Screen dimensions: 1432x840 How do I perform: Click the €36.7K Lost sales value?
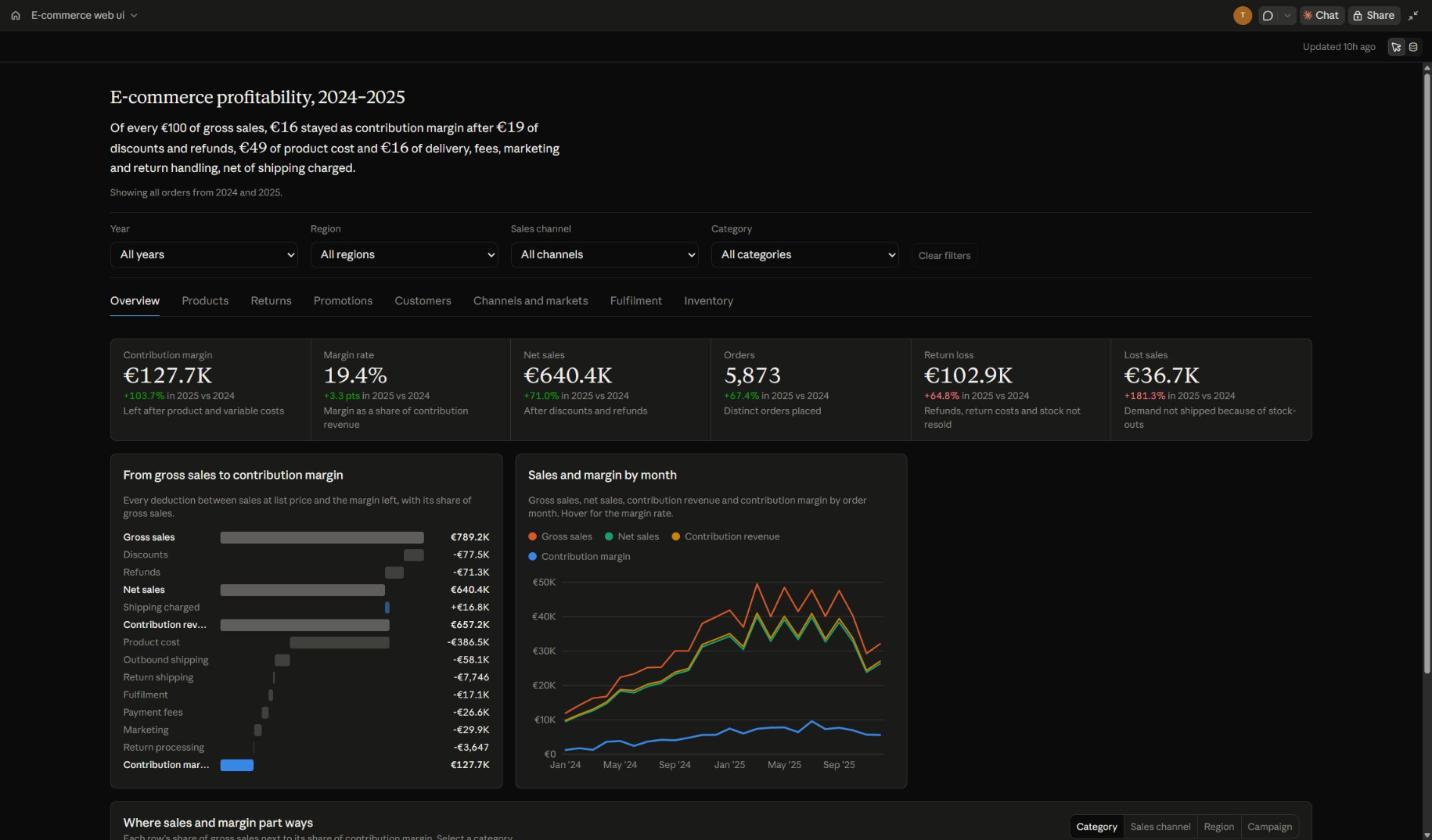(1162, 376)
